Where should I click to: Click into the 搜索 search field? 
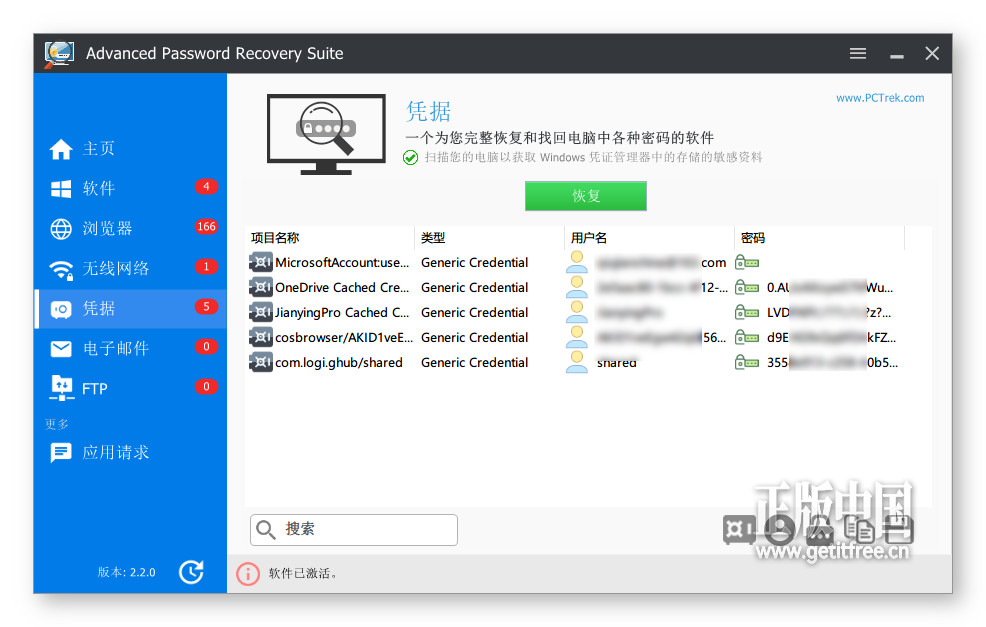[354, 530]
